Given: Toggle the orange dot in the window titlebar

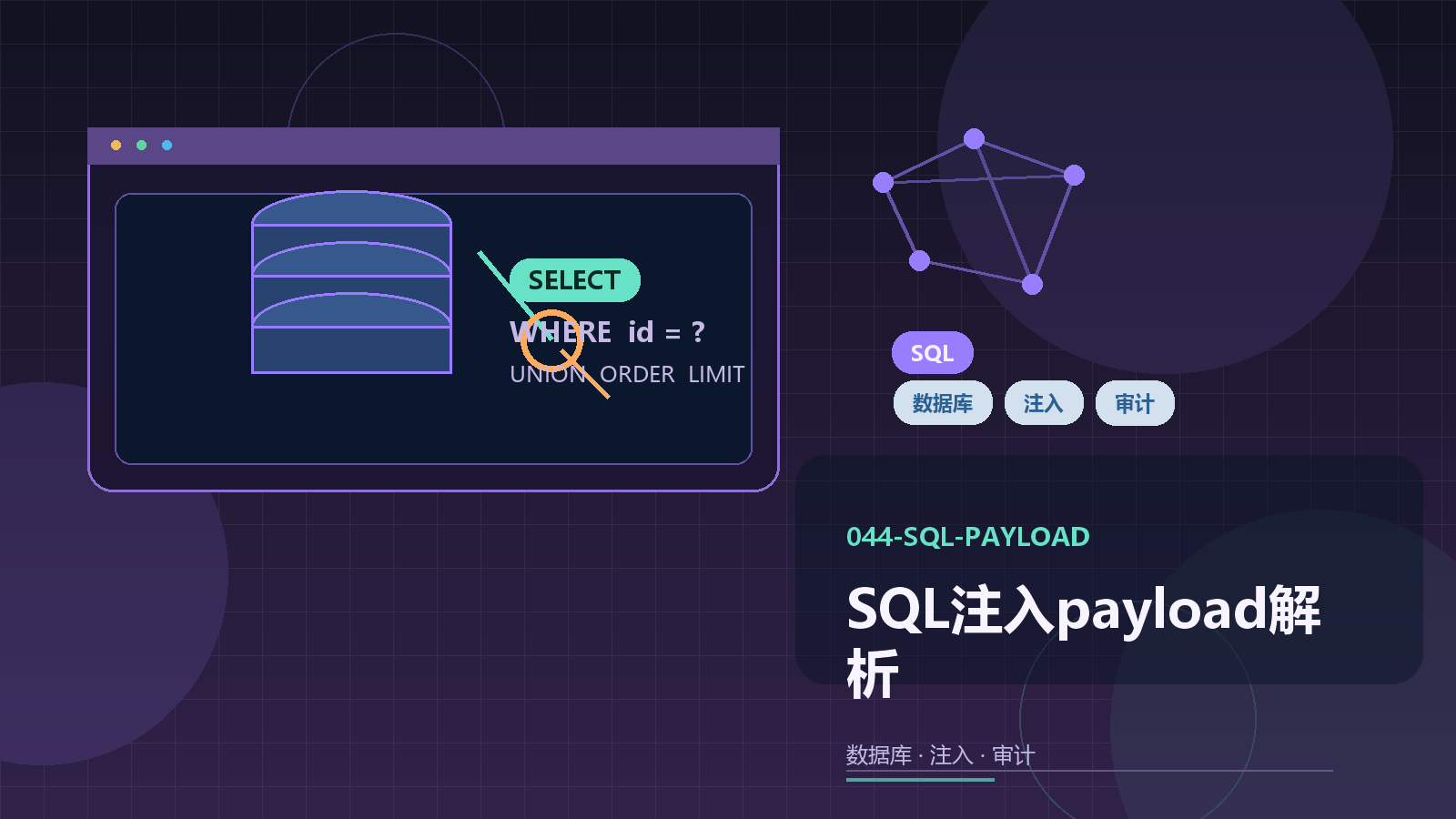Looking at the screenshot, I should pos(116,144).
